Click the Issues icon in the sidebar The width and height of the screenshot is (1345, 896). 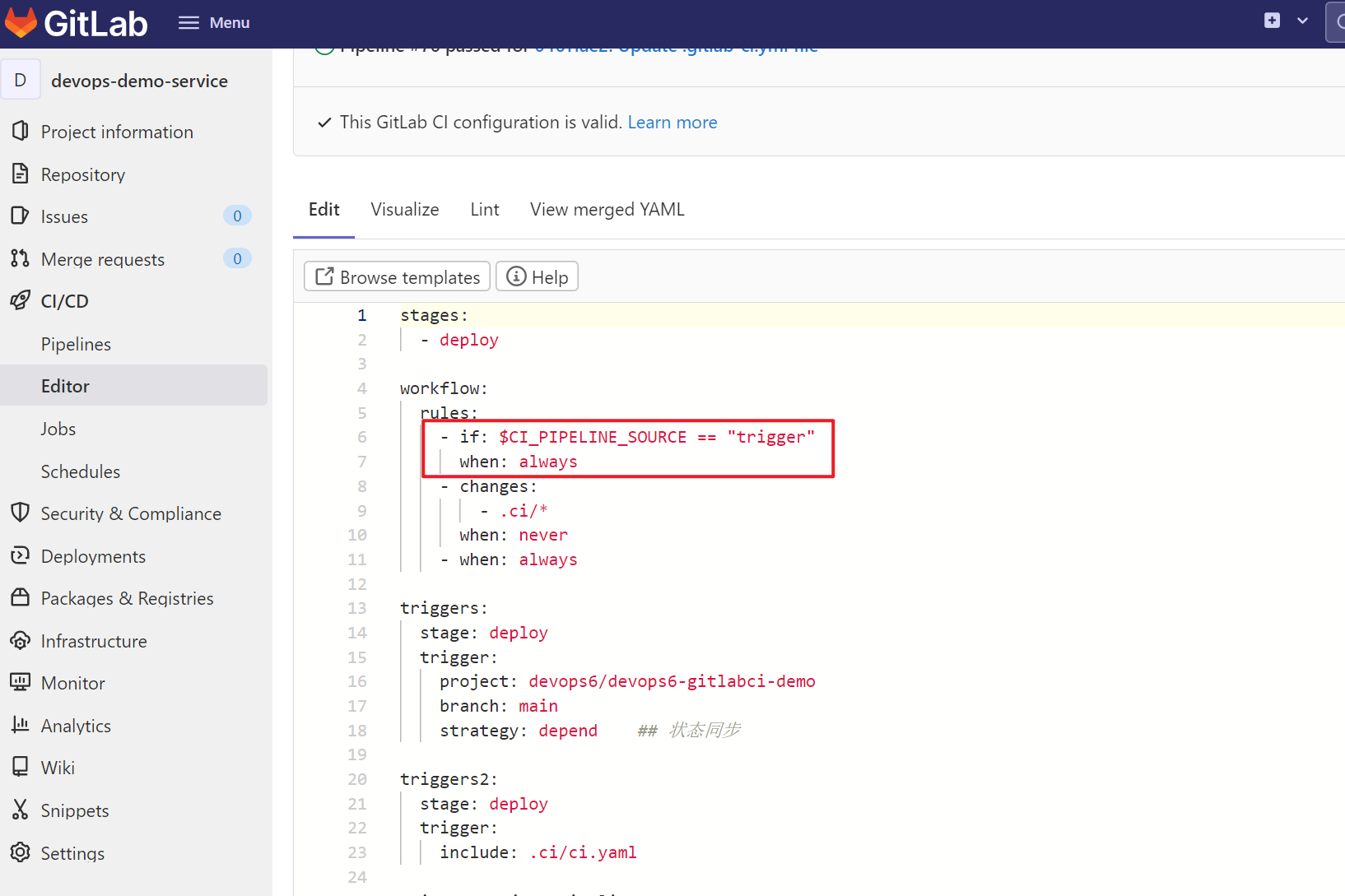[21, 216]
